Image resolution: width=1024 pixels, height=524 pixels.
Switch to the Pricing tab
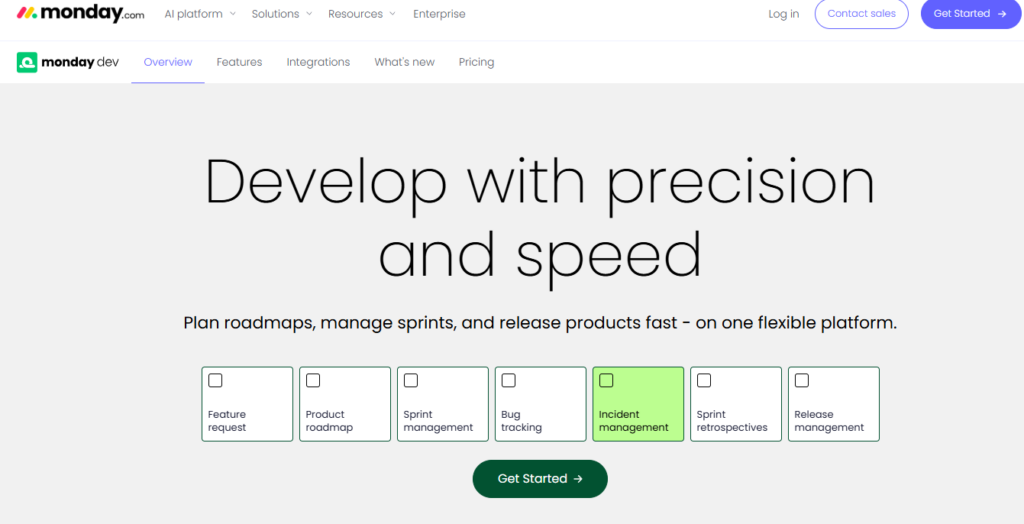coord(476,62)
